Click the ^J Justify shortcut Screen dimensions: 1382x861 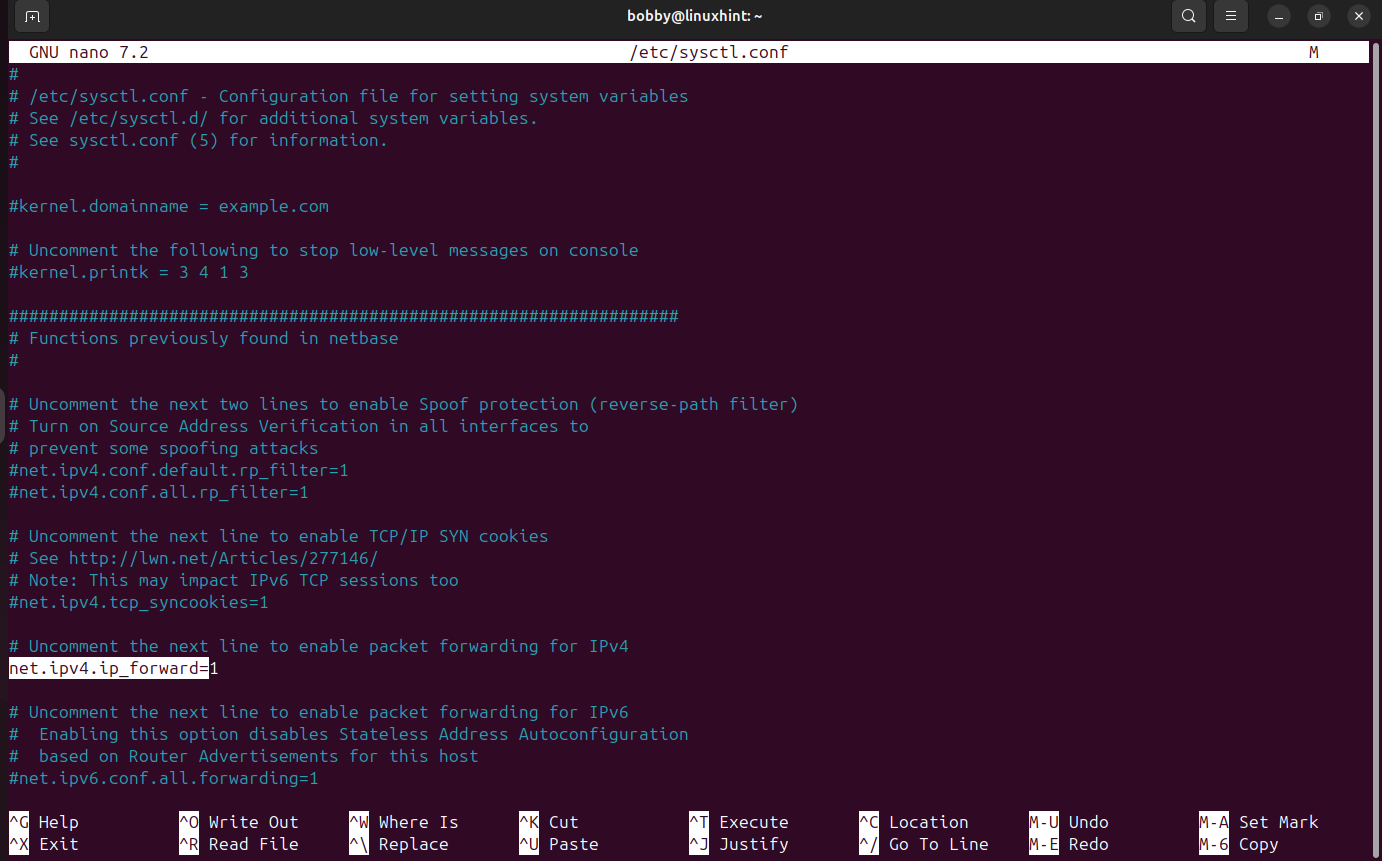pos(739,844)
